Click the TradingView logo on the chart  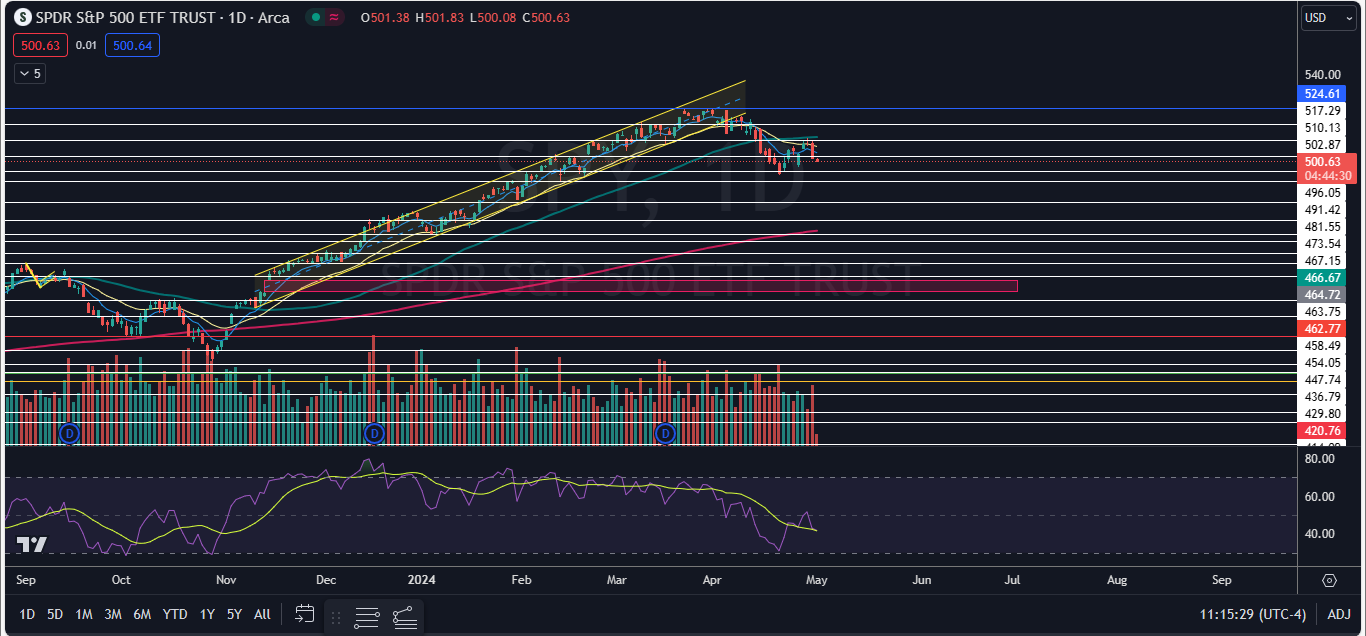(x=31, y=545)
